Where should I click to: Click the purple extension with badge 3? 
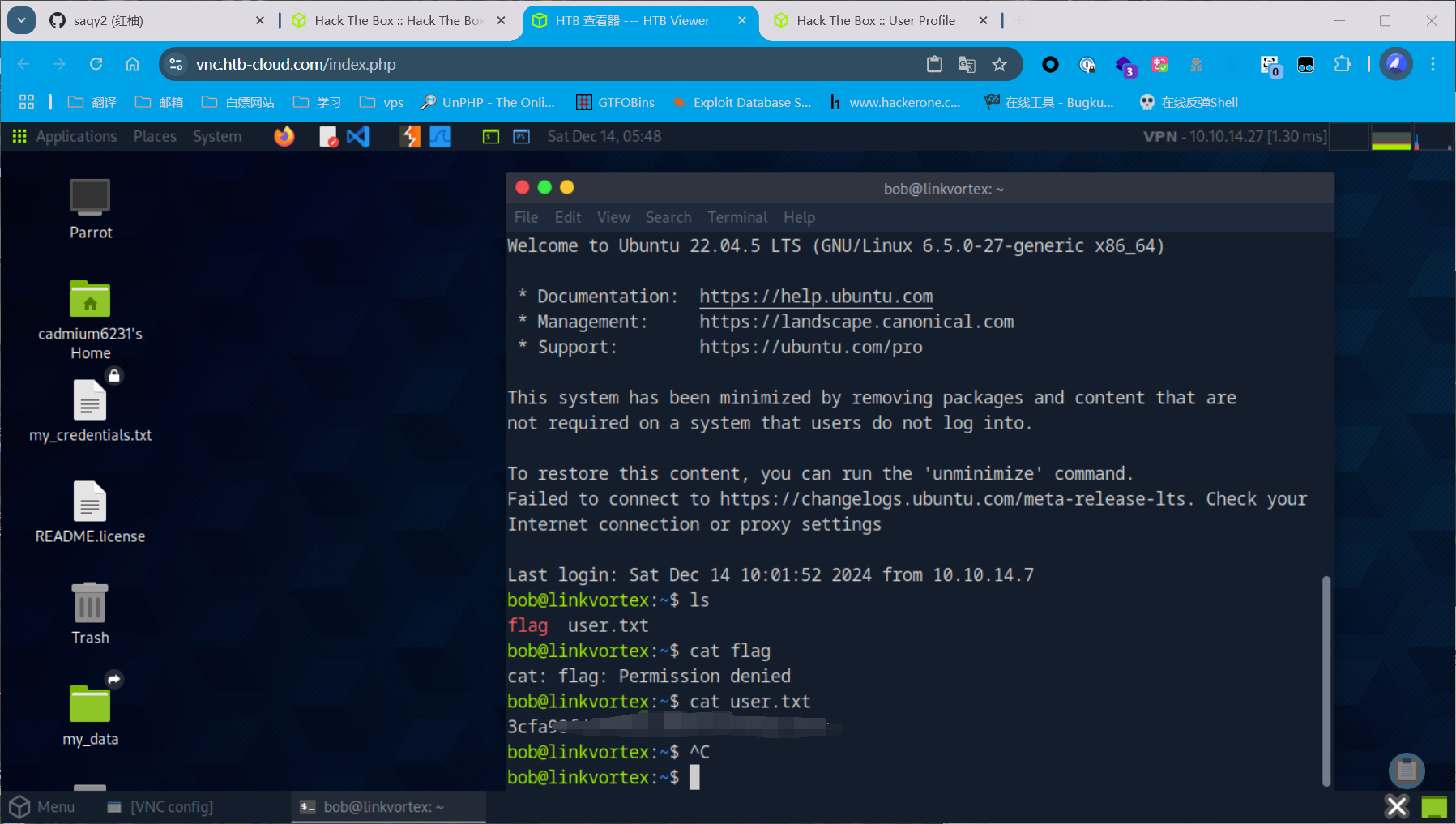1125,66
